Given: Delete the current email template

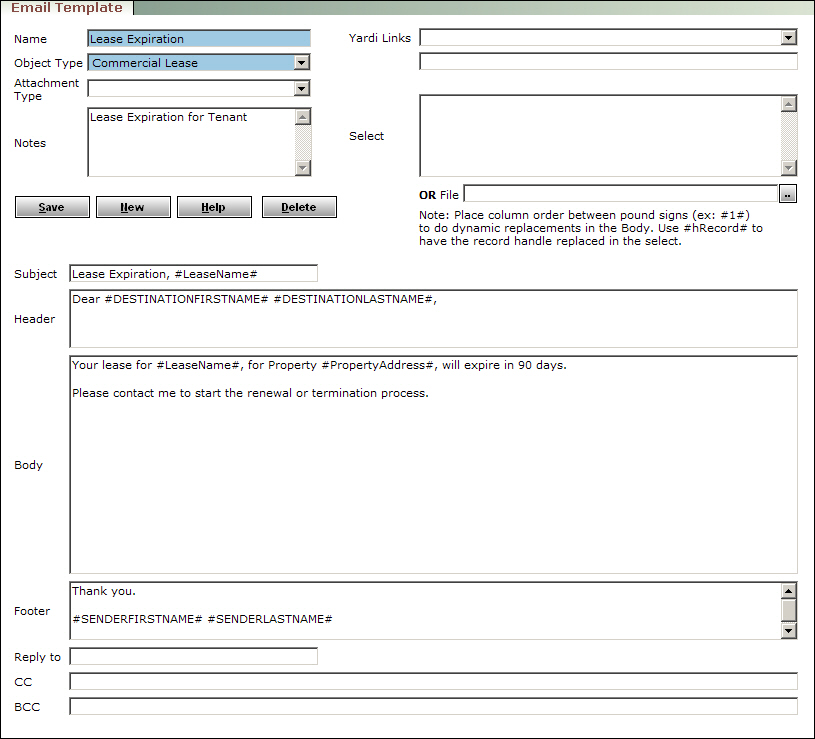Looking at the screenshot, I should [298, 206].
